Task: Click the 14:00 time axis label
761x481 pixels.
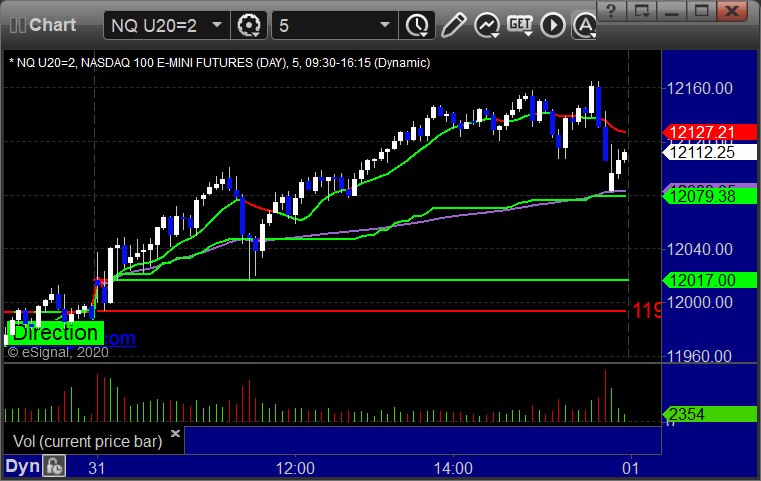Action: click(453, 468)
